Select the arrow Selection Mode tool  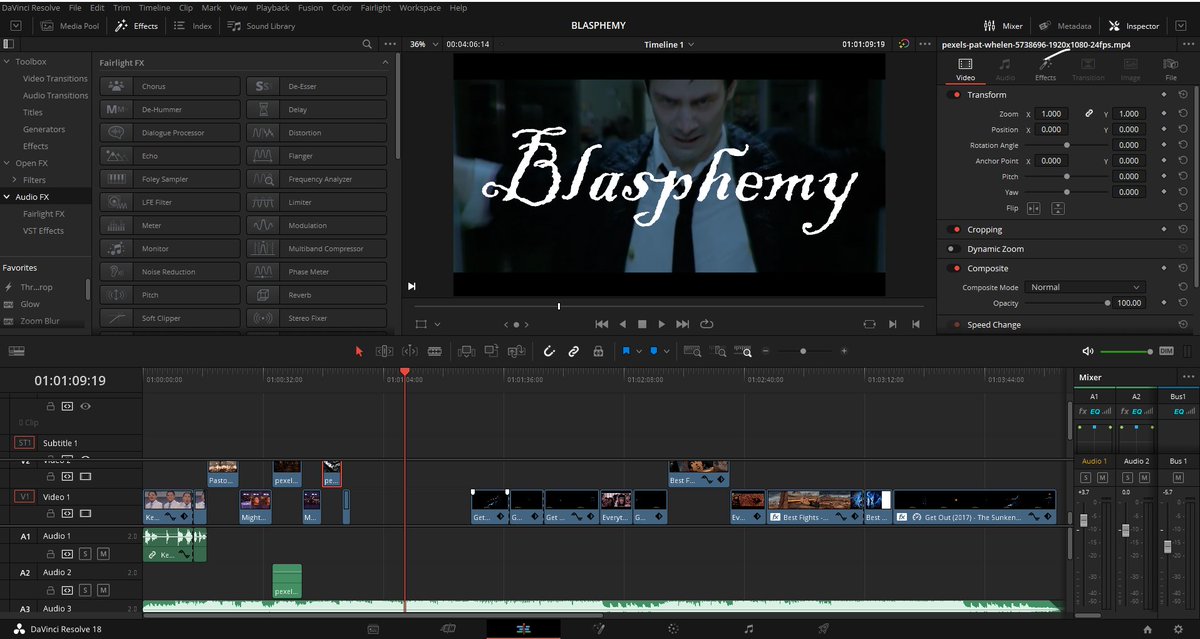pos(361,351)
